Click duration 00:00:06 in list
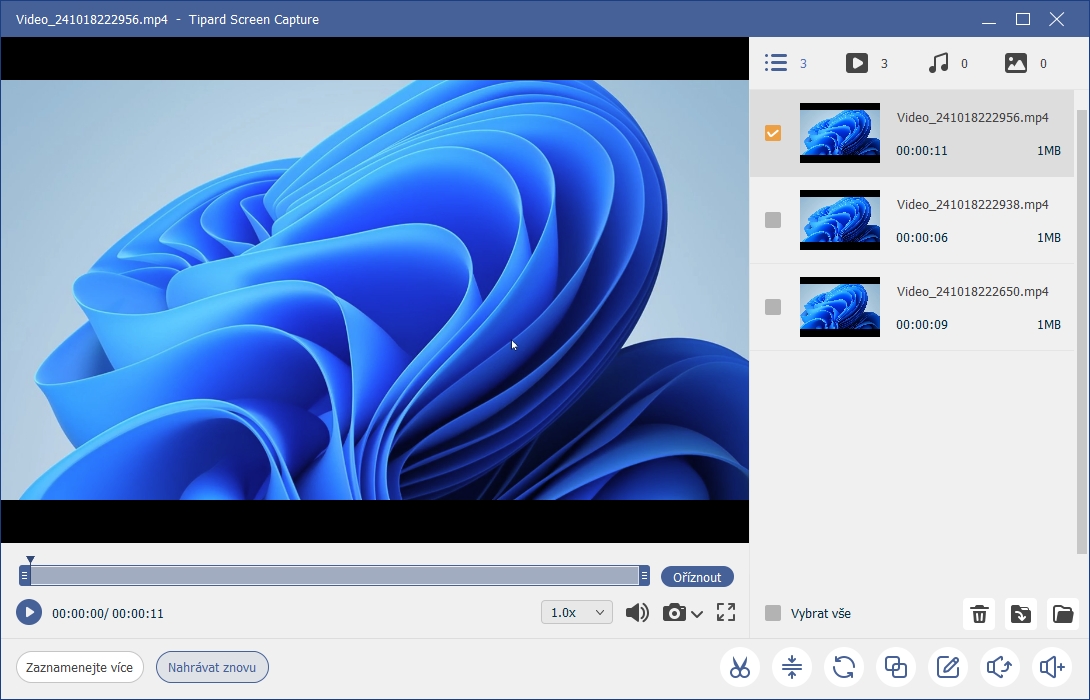The width and height of the screenshot is (1090, 700). [922, 238]
